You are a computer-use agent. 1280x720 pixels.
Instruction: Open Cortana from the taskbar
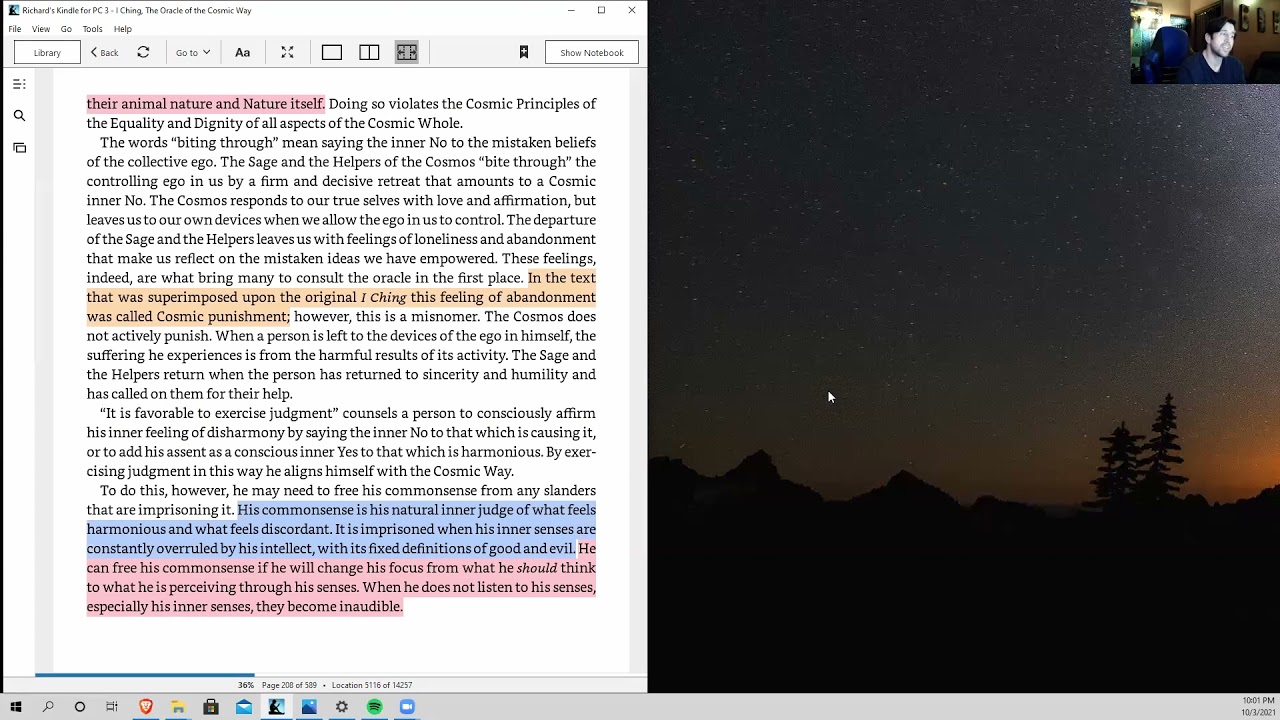[x=80, y=707]
